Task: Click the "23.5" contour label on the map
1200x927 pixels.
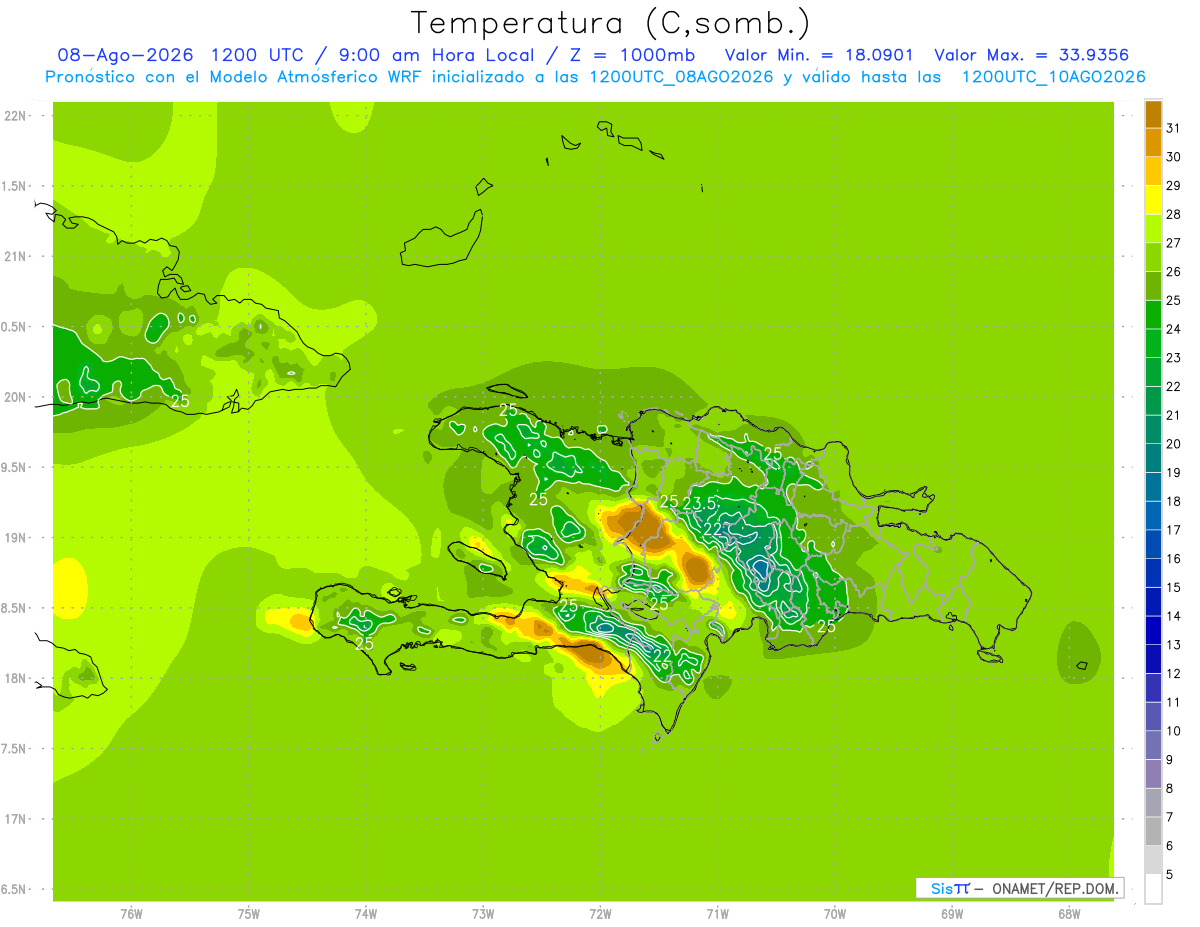Action: click(700, 503)
